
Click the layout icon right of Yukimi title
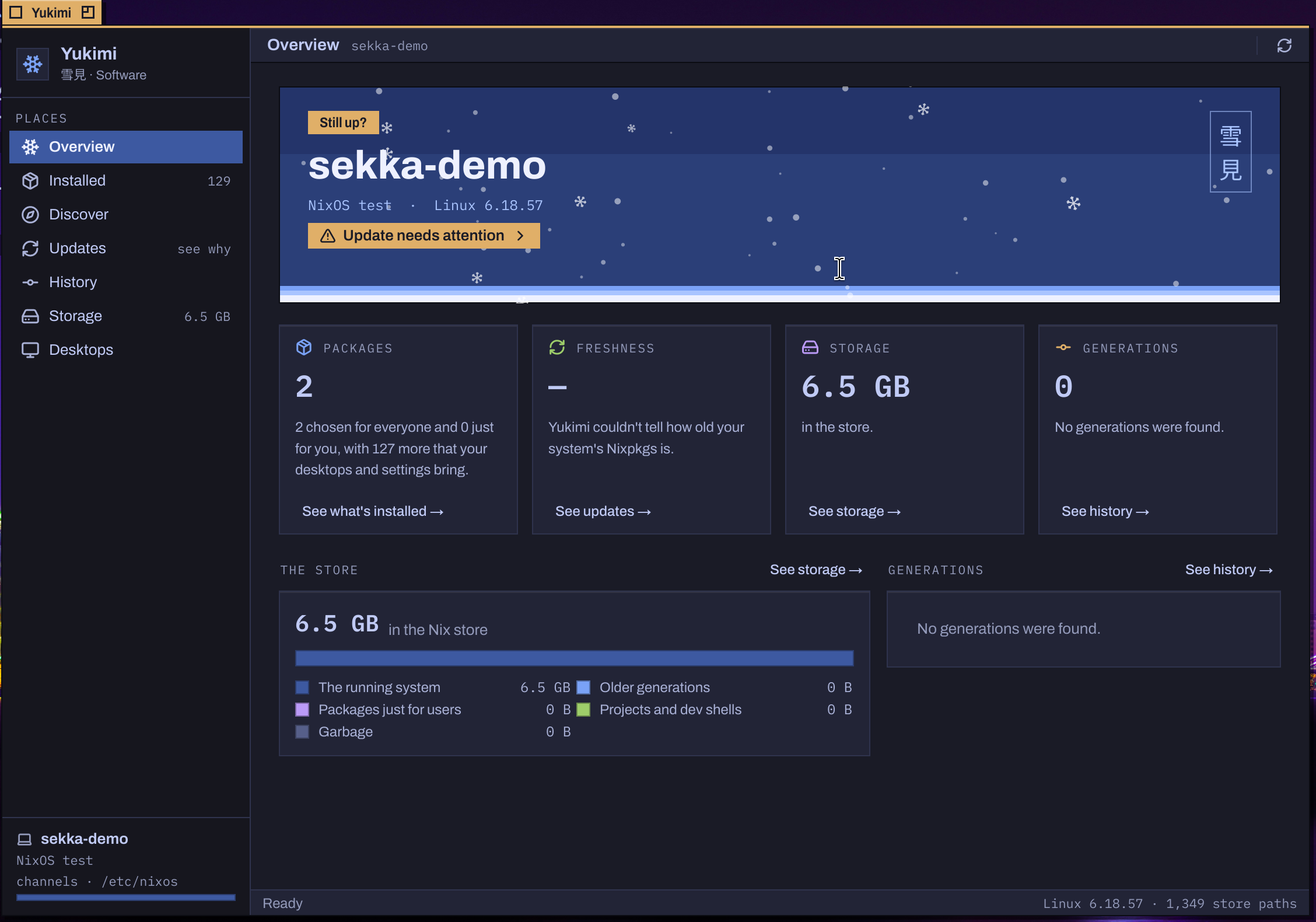pyautogui.click(x=88, y=12)
